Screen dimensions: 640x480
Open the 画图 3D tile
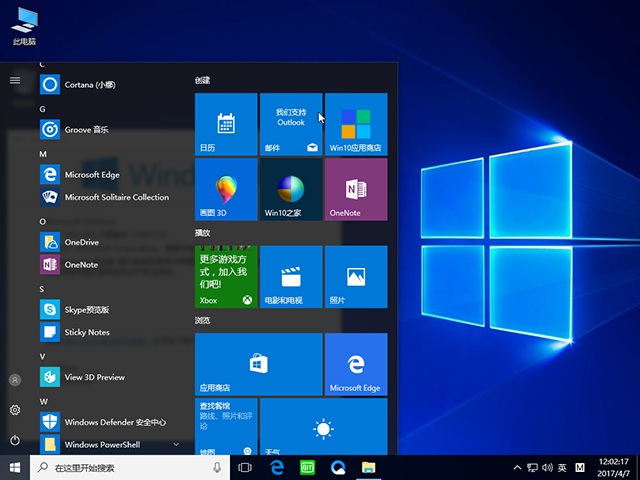point(226,189)
